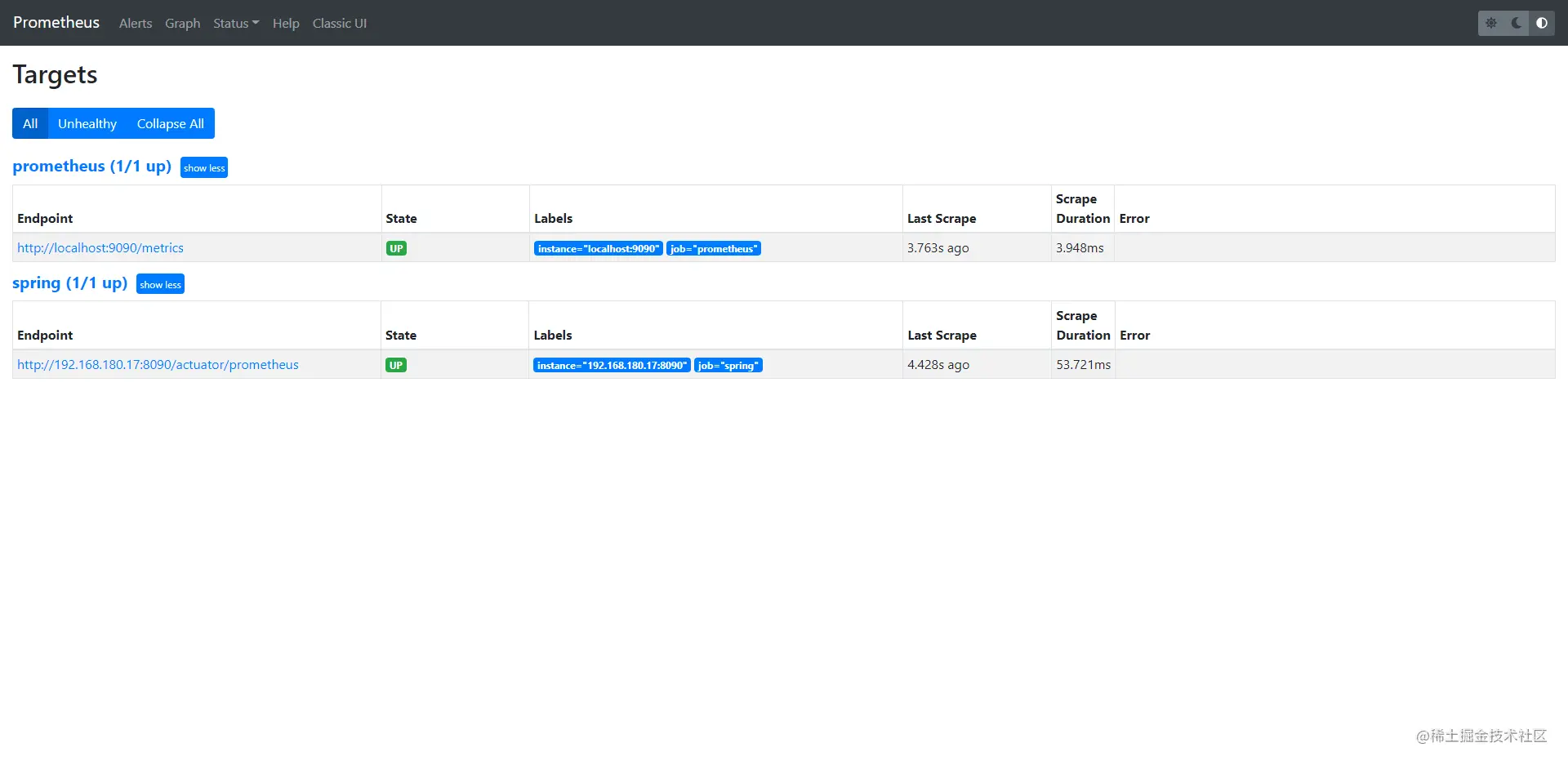Select the light theme sun icon
Screen dimensions: 1568x765
click(x=1491, y=23)
